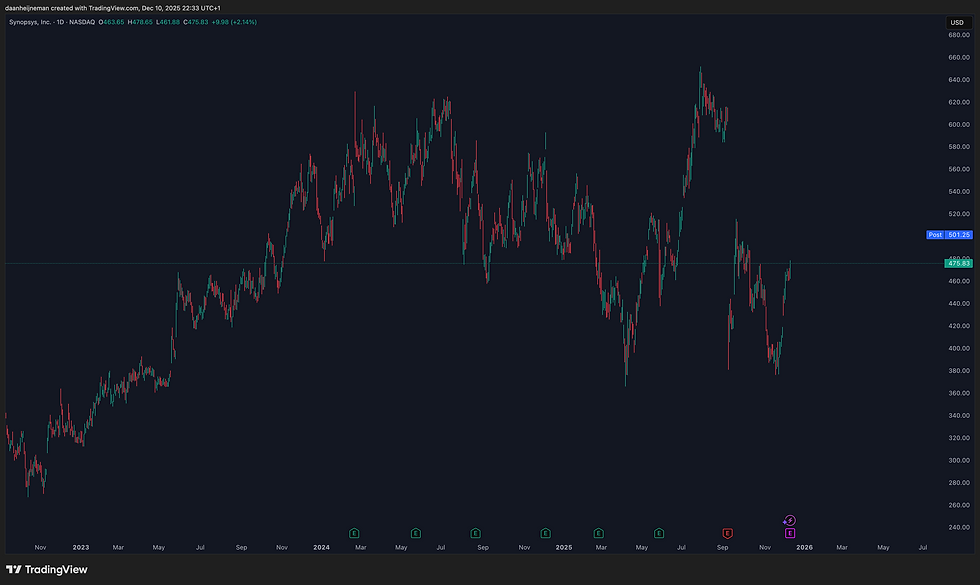Click the 440.00 price axis label
Screen dimensions: 980x585
click(959, 304)
